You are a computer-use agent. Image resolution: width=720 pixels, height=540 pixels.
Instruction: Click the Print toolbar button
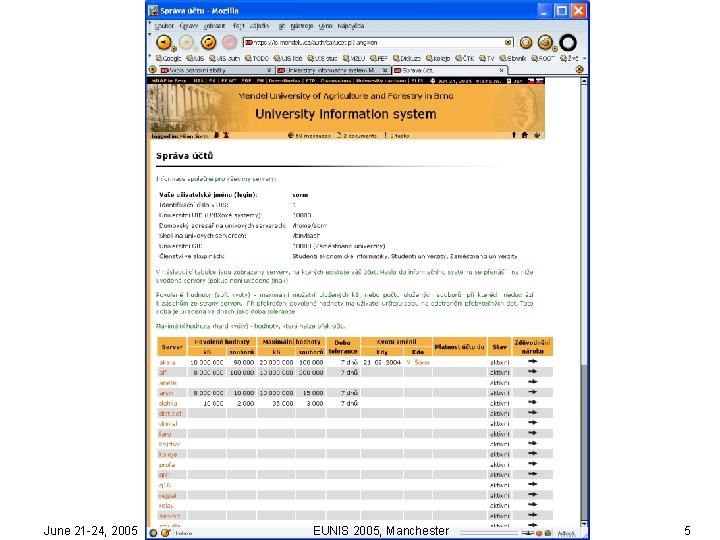(x=545, y=42)
